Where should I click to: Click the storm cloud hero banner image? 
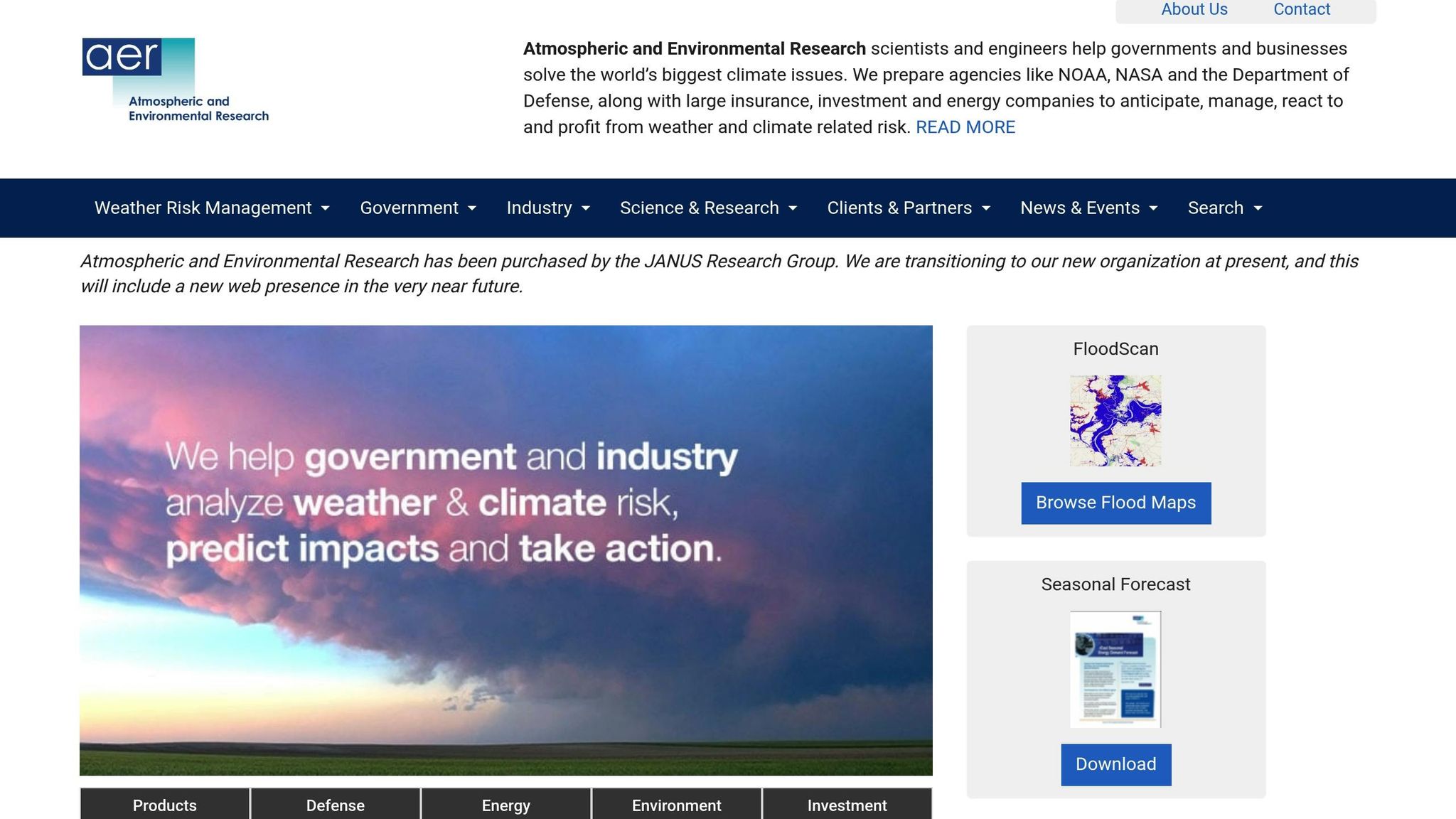[506, 550]
